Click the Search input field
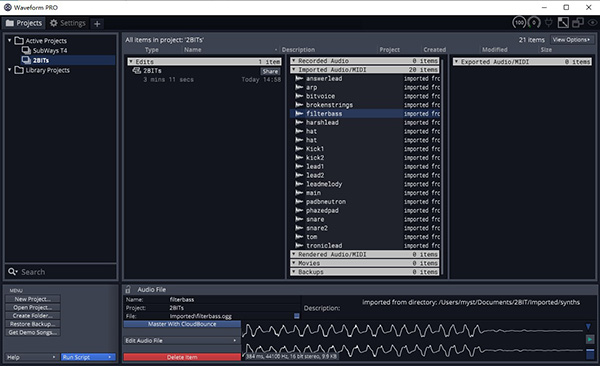Viewport: 600px width, 366px height. click(60, 272)
